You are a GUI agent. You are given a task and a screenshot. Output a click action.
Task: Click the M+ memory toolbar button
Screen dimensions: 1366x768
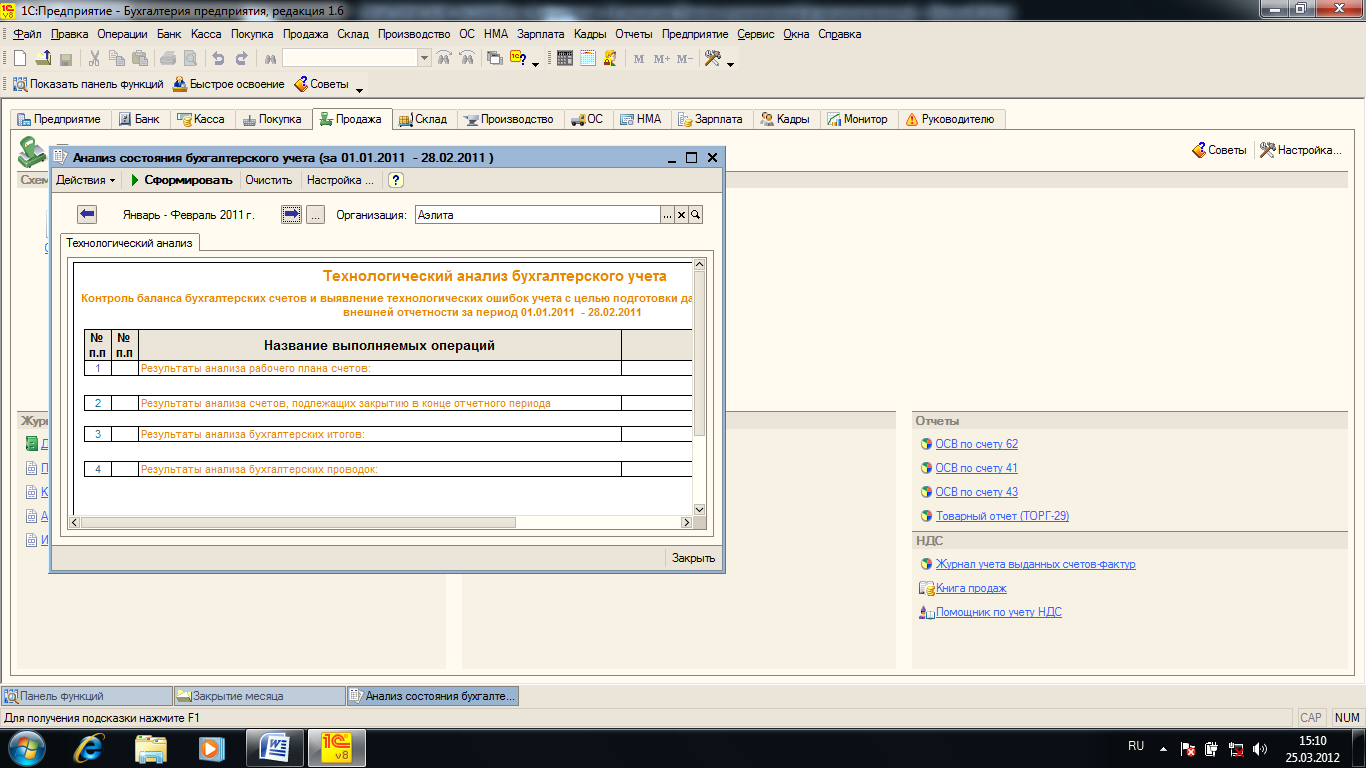coord(662,59)
